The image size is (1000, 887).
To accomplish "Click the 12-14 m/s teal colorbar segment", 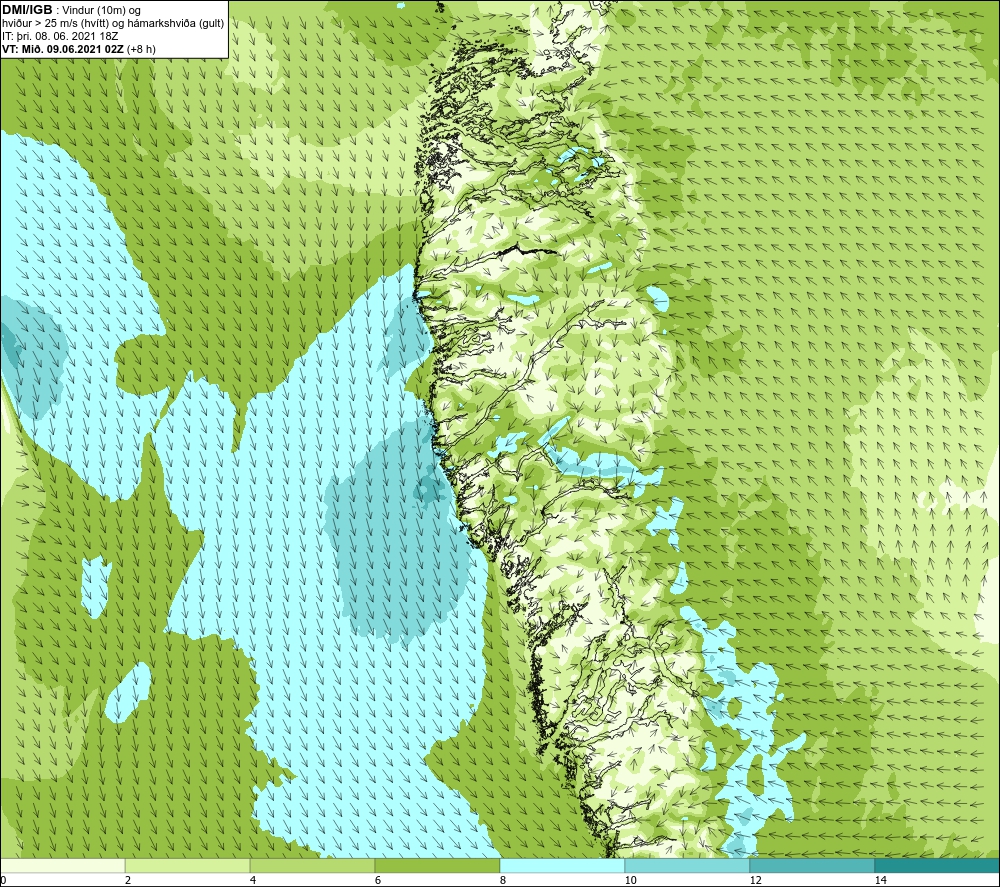I will [x=812, y=866].
